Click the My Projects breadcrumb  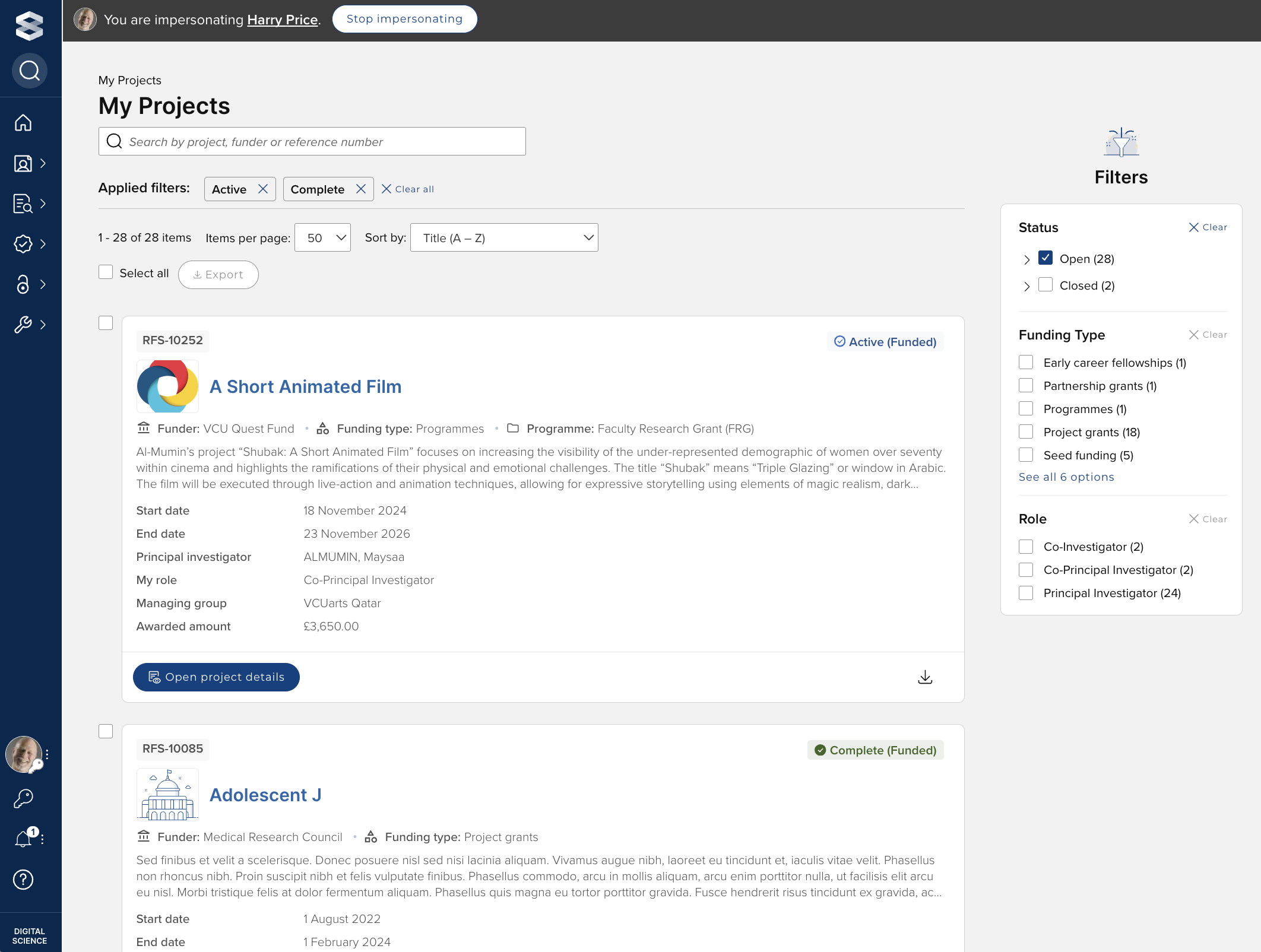pyautogui.click(x=129, y=80)
